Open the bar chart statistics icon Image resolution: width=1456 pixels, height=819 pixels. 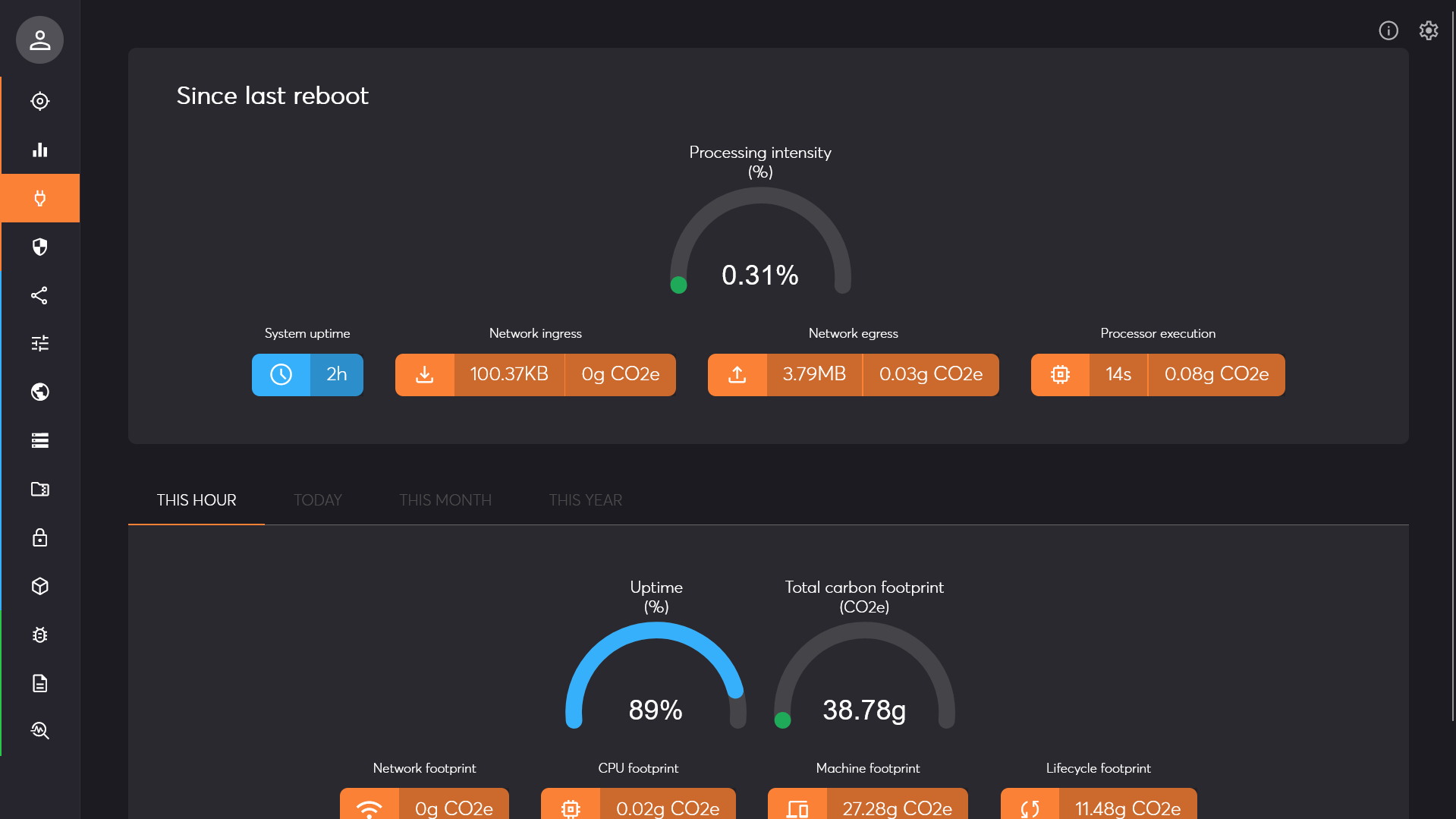click(x=39, y=150)
